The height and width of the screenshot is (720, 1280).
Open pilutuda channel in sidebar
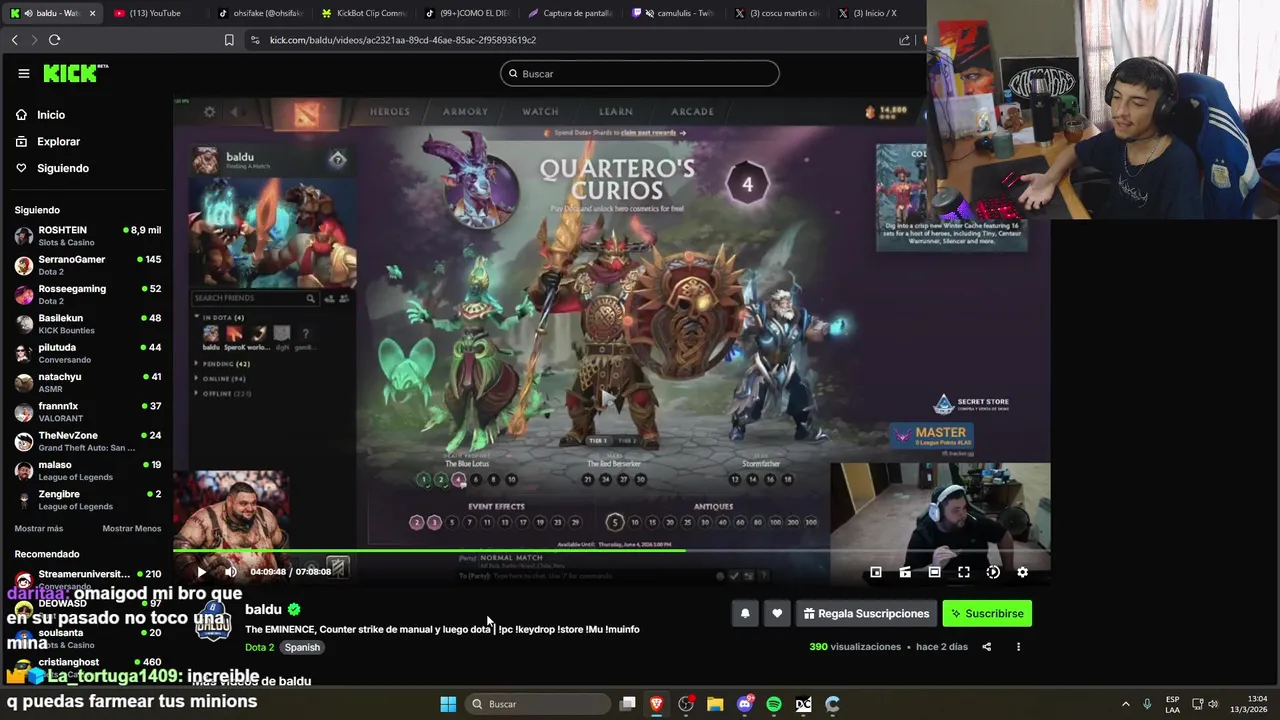click(x=88, y=353)
